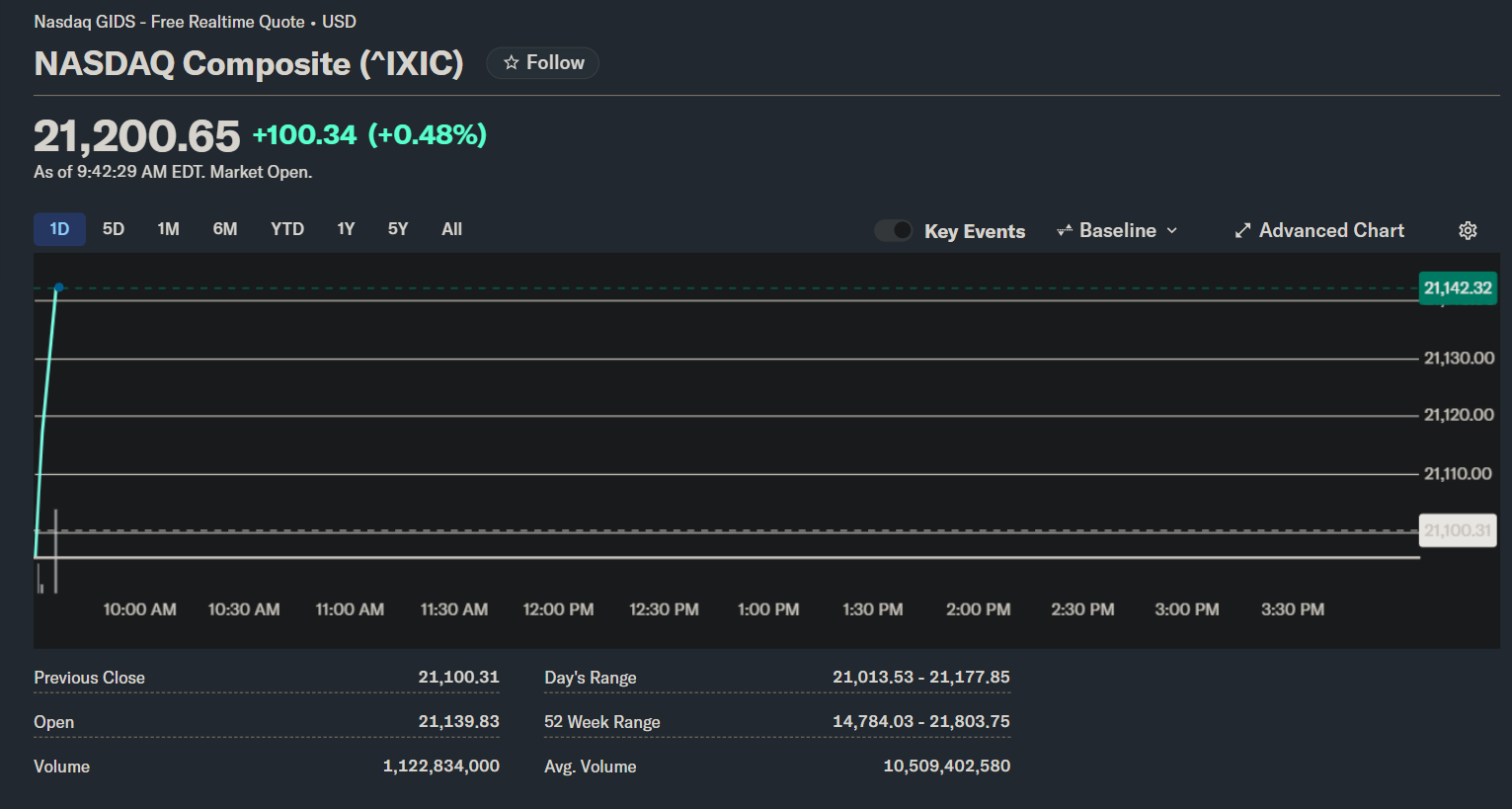Click the NASDAQ Composite (^IXIC) title
This screenshot has height=809, width=1512.
pos(249,63)
